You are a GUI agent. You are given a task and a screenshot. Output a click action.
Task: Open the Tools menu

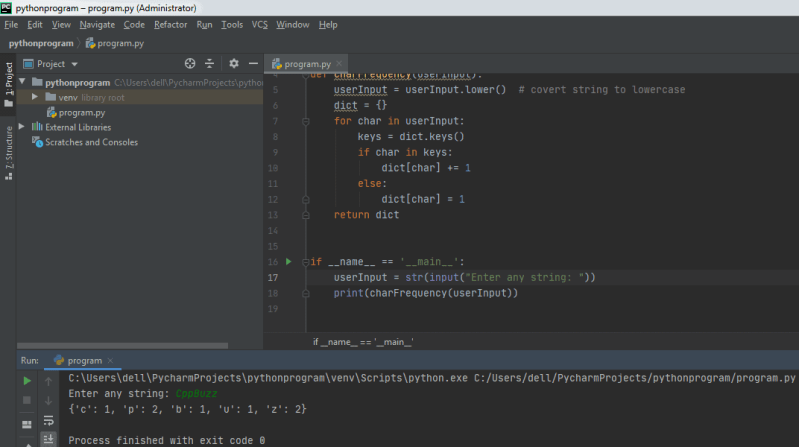[232, 24]
